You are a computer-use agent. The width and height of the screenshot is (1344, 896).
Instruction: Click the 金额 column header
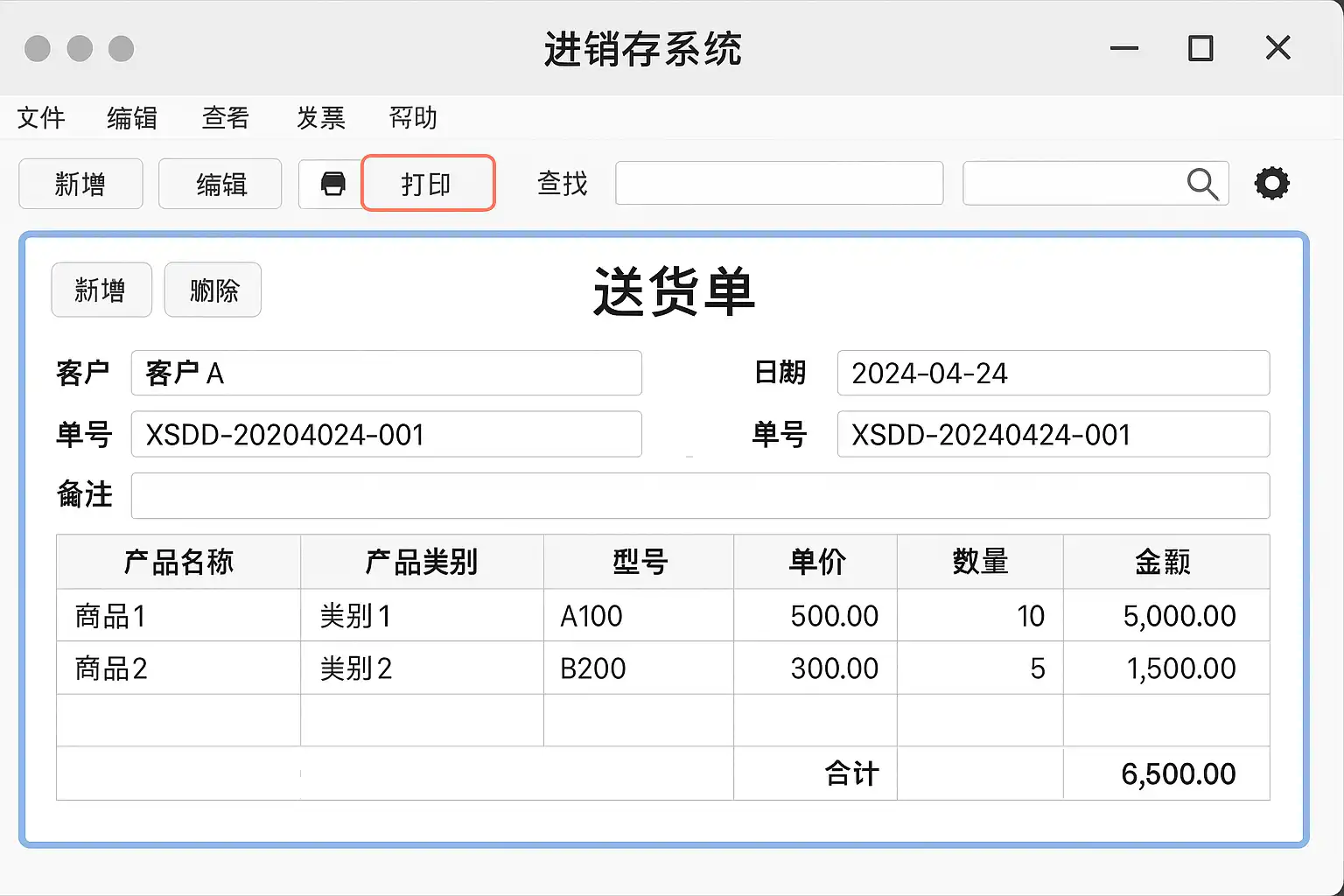[1165, 562]
